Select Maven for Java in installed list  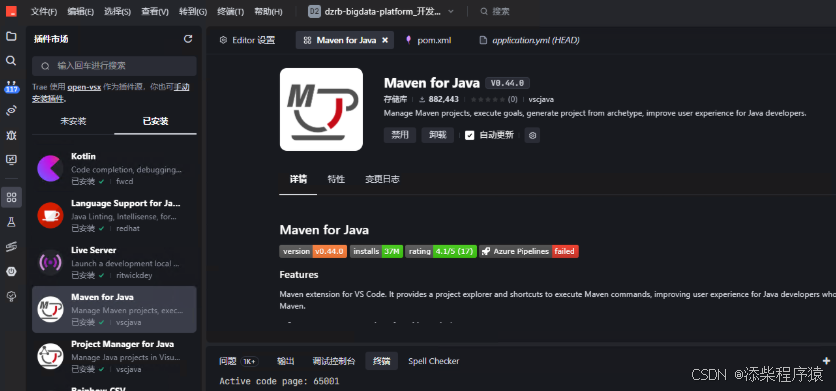[114, 309]
